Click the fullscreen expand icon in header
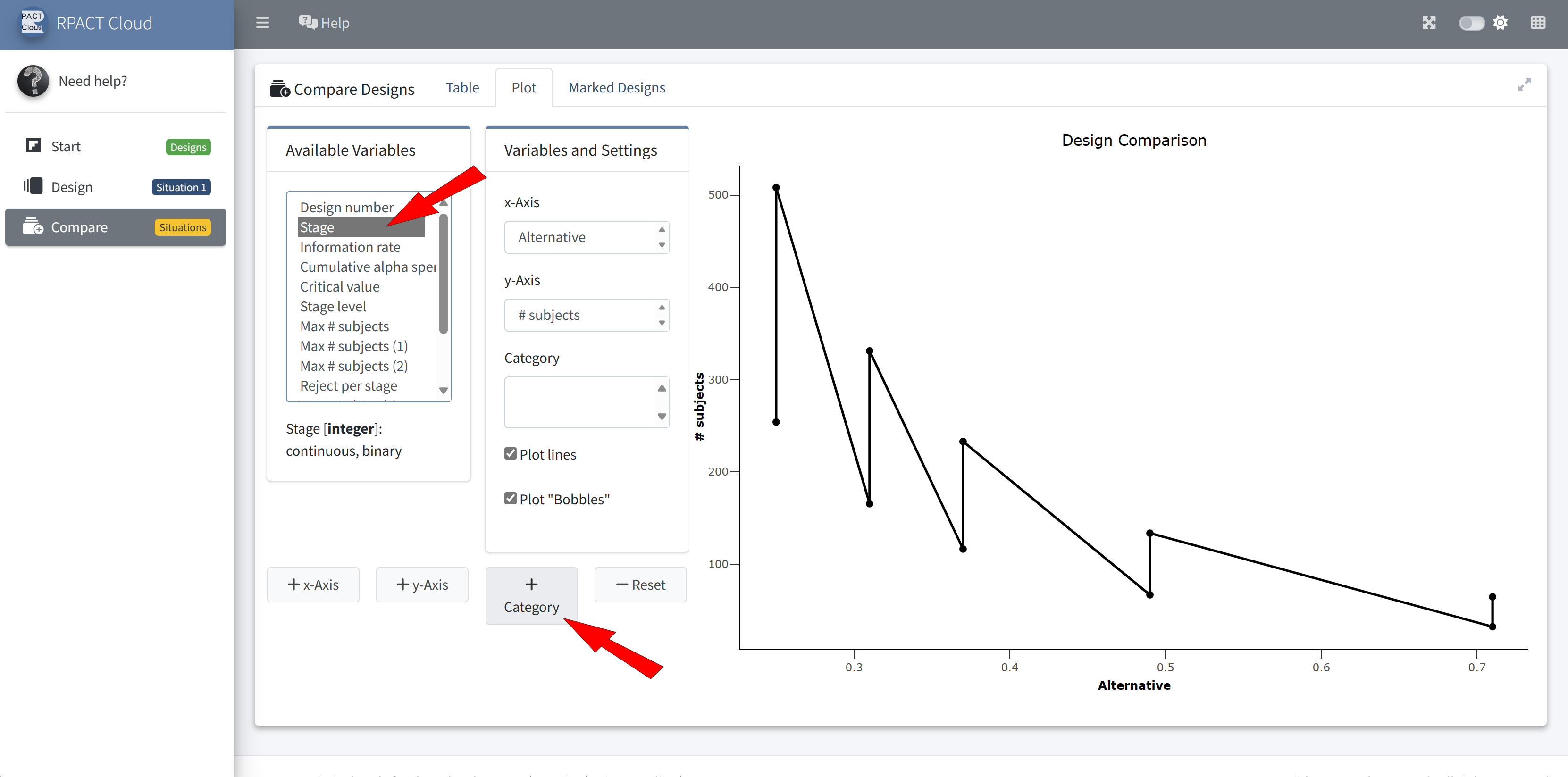The image size is (1568, 777). click(x=1429, y=23)
